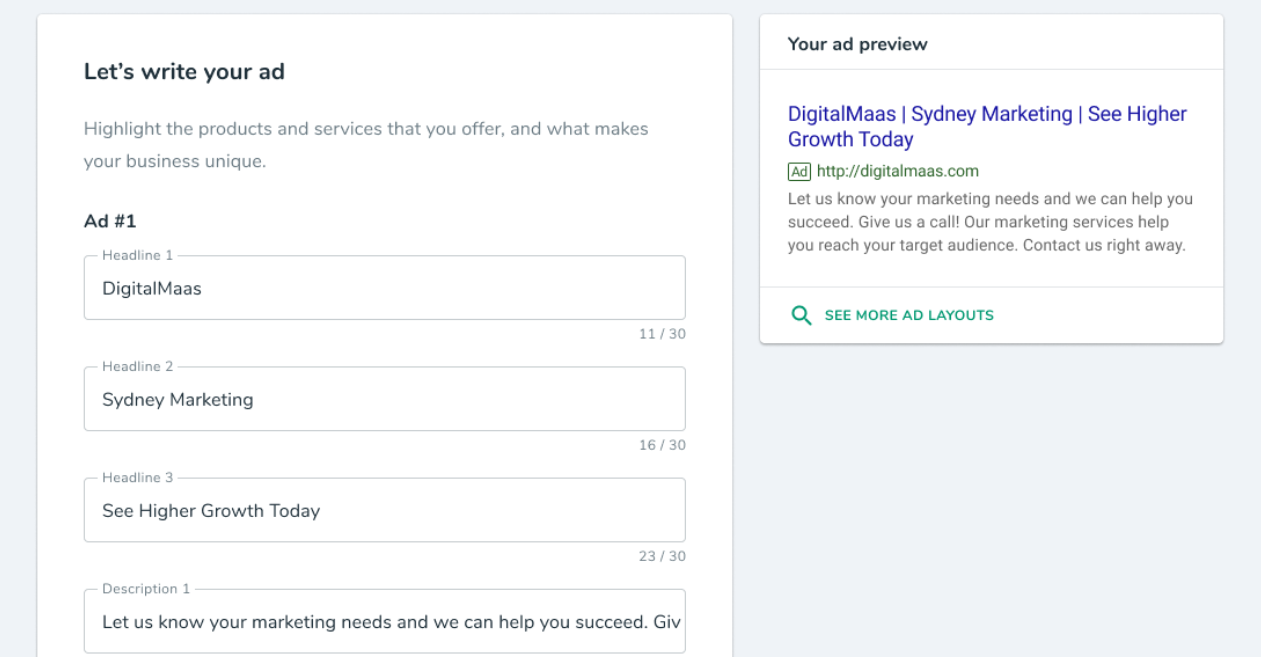Screen dimensions: 1261x657
Task: Click the '11 / 30' character counter
Action: point(662,334)
